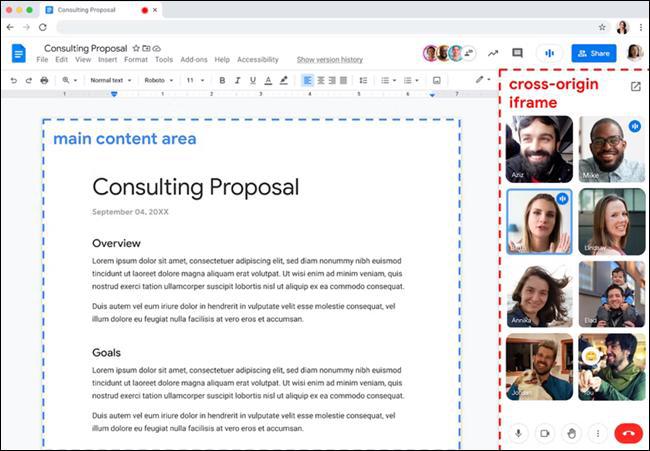Select Mike's video thumbnail
This screenshot has width=650, height=451.
pos(611,149)
